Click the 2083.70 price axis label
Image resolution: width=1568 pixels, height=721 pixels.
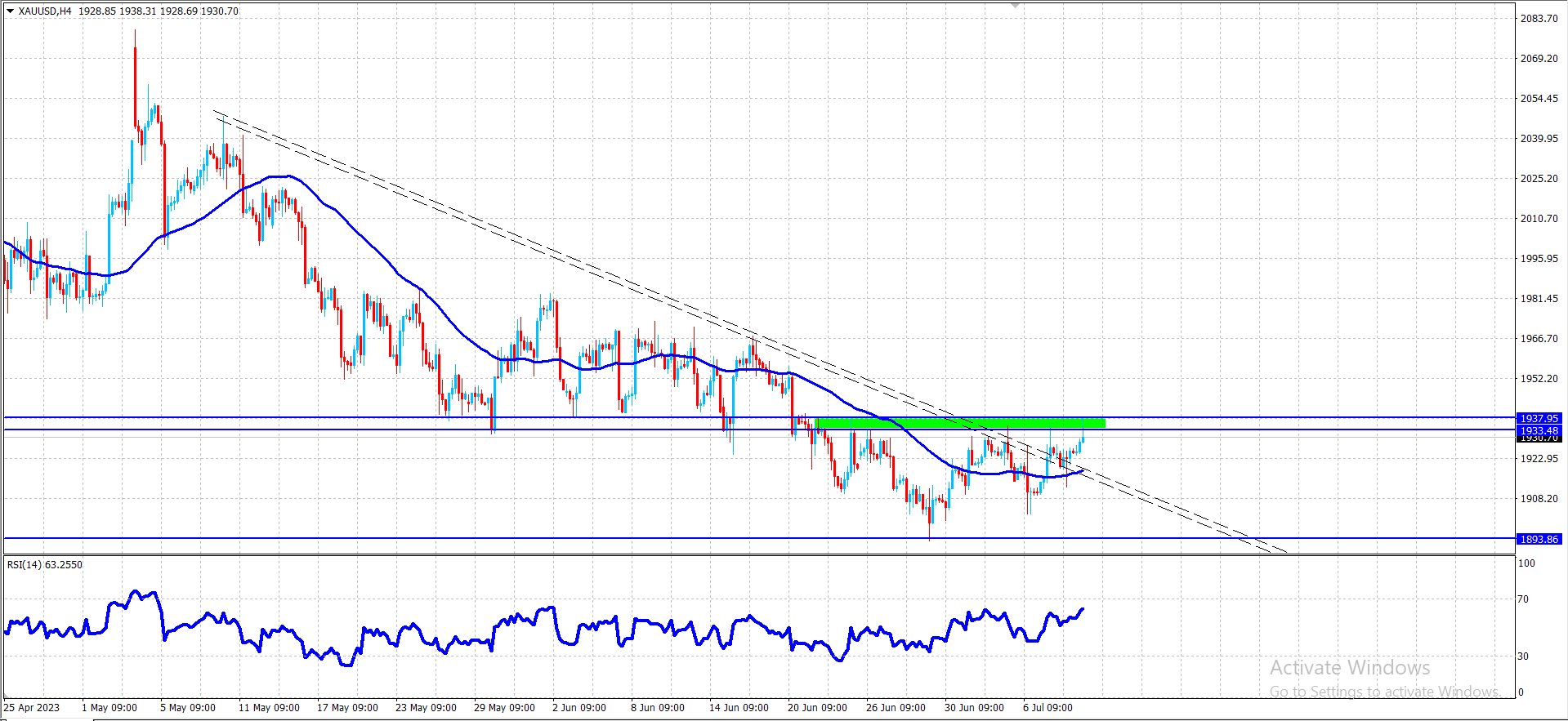click(x=1539, y=18)
